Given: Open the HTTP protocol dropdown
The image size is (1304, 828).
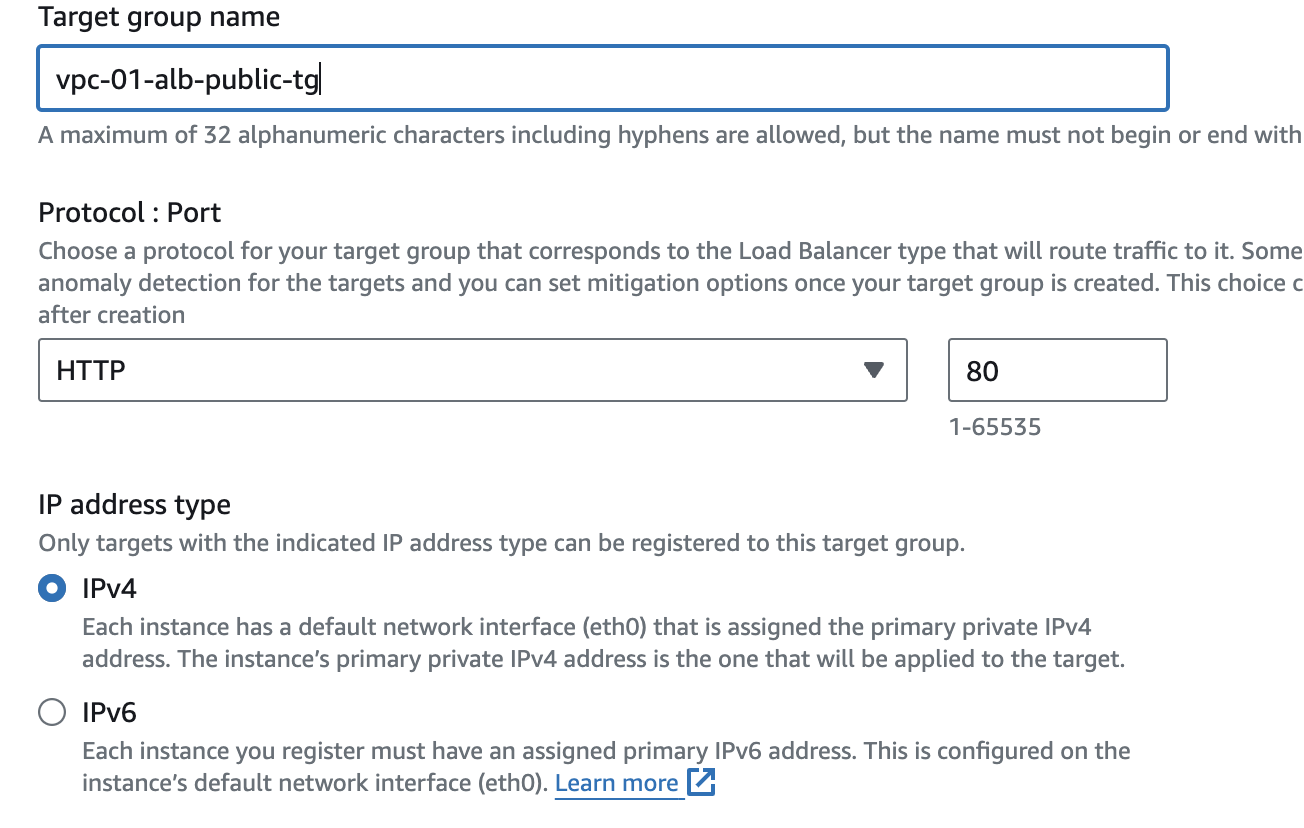Looking at the screenshot, I should pos(472,371).
